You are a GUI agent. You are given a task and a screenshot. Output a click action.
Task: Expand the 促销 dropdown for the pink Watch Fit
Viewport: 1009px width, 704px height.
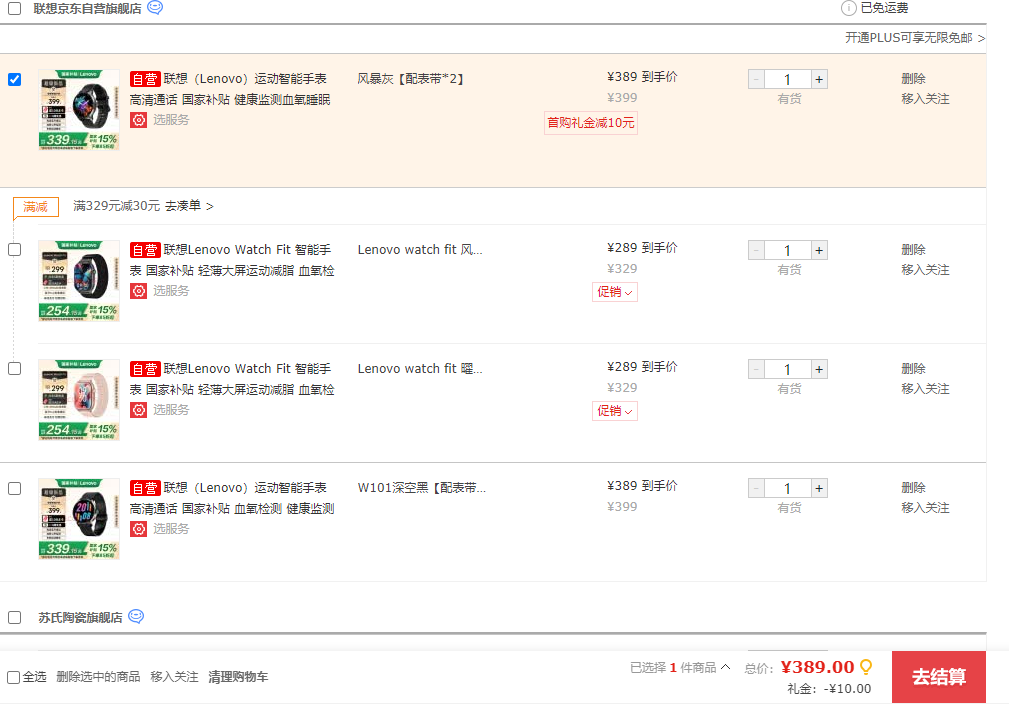614,411
